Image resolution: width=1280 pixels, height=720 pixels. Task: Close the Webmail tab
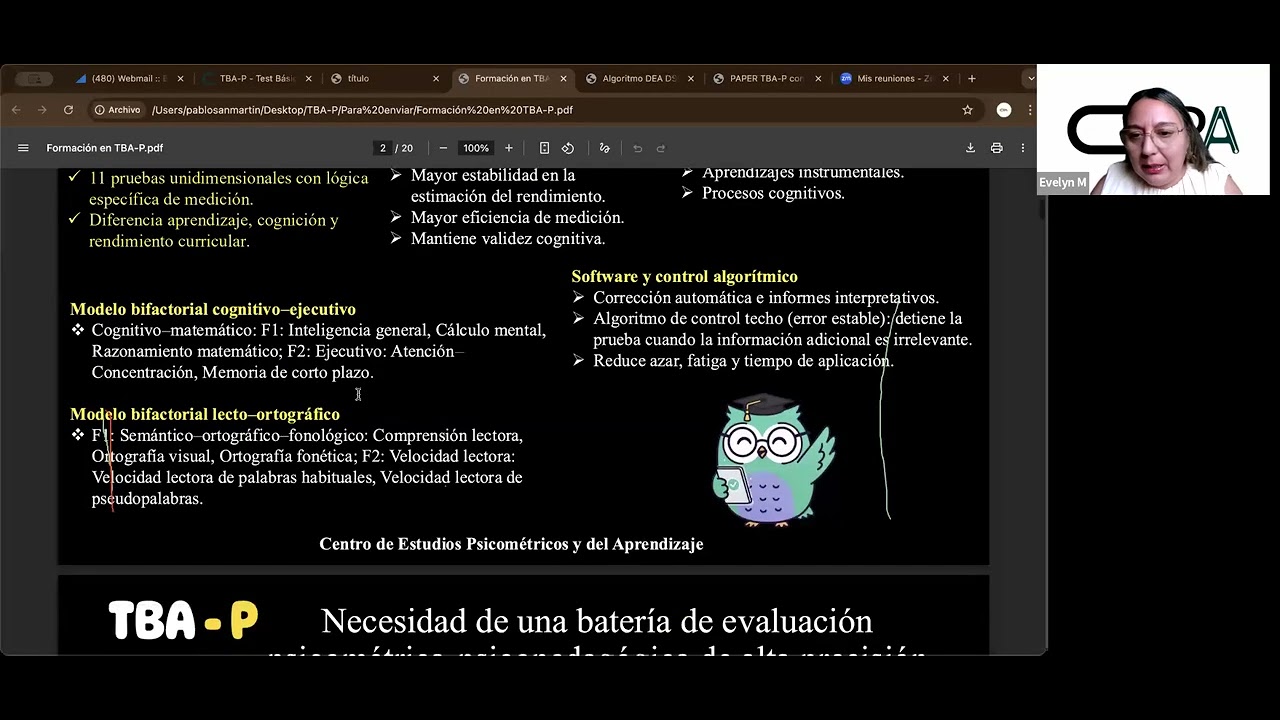(x=180, y=78)
